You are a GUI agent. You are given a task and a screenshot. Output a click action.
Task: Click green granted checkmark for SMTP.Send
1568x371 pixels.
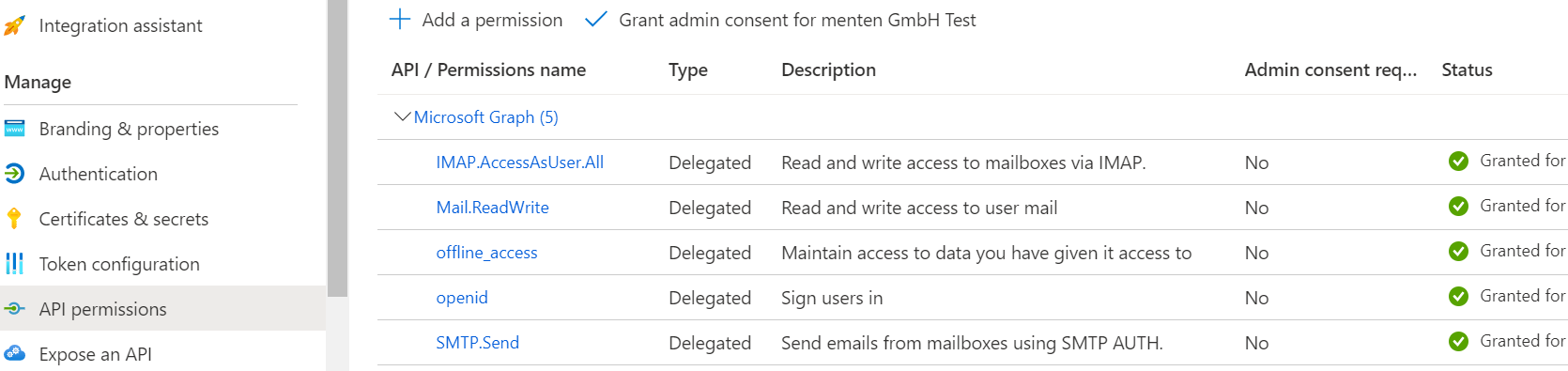point(1458,342)
